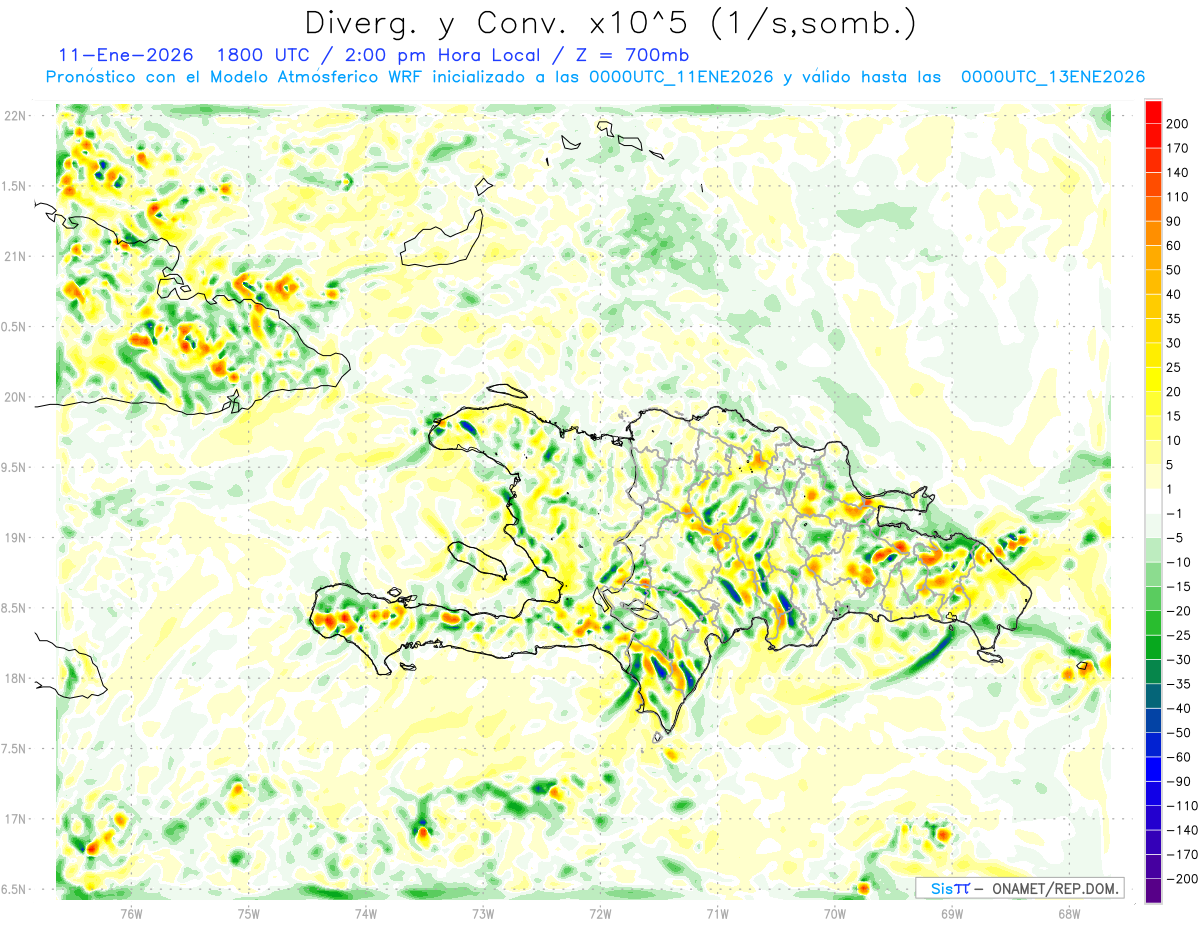
Task: Click the '-10' colorbar value
Action: click(x=1179, y=562)
